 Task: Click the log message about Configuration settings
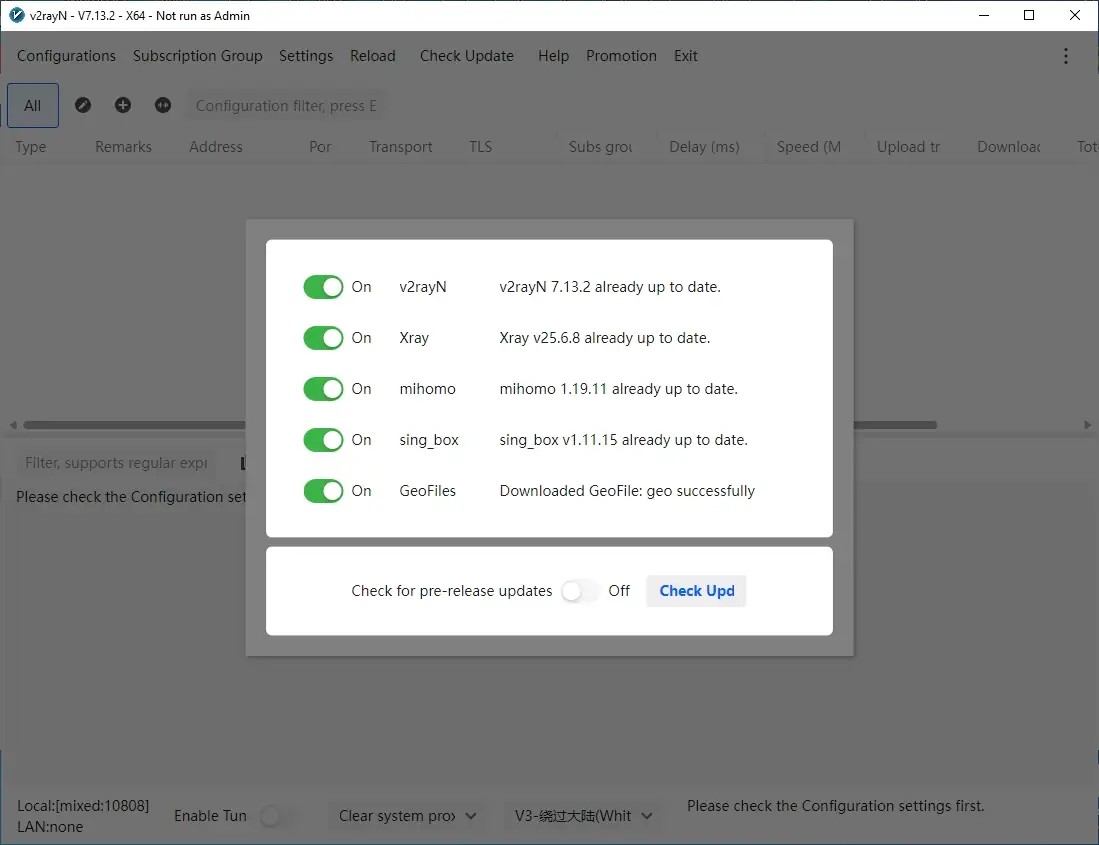(x=131, y=497)
